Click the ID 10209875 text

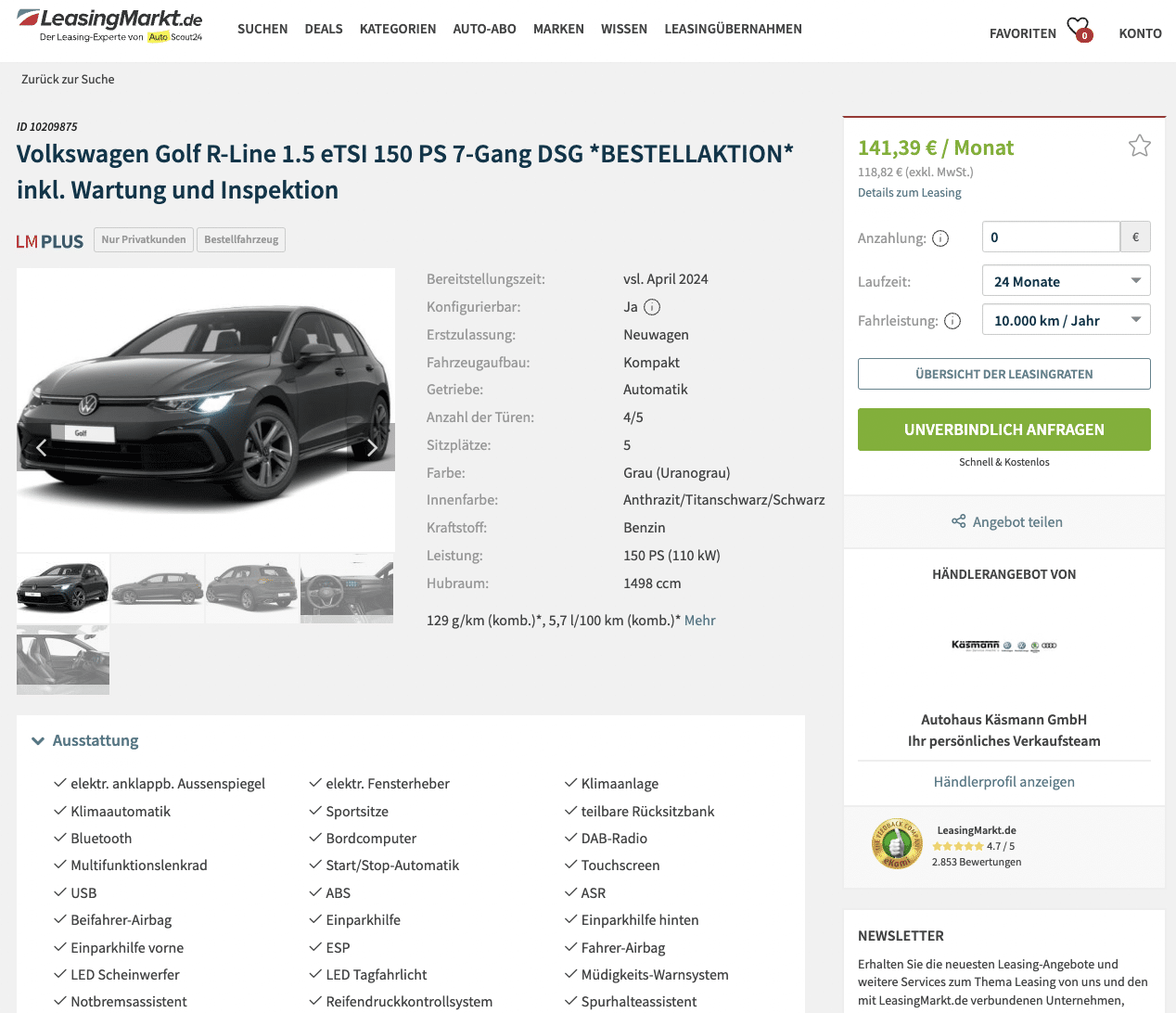[x=47, y=127]
